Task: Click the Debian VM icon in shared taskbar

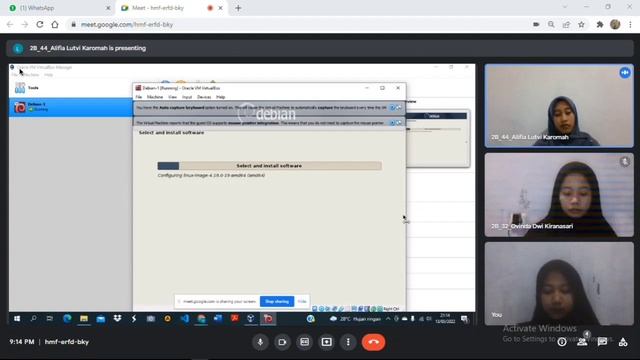Action: coord(268,319)
